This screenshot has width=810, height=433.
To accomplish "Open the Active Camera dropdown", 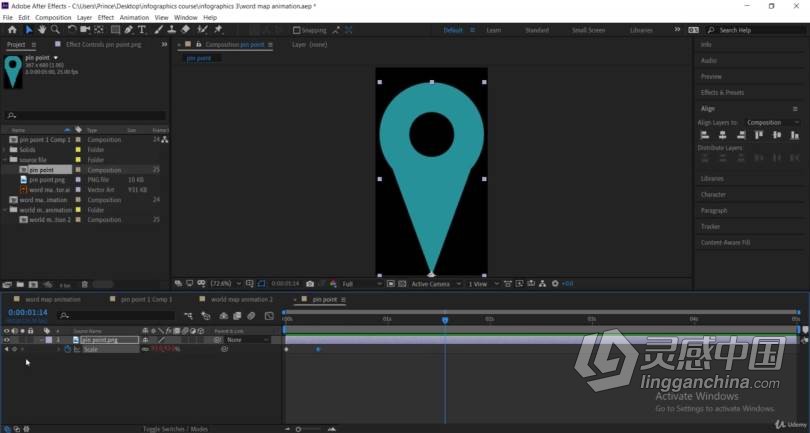I will [435, 284].
